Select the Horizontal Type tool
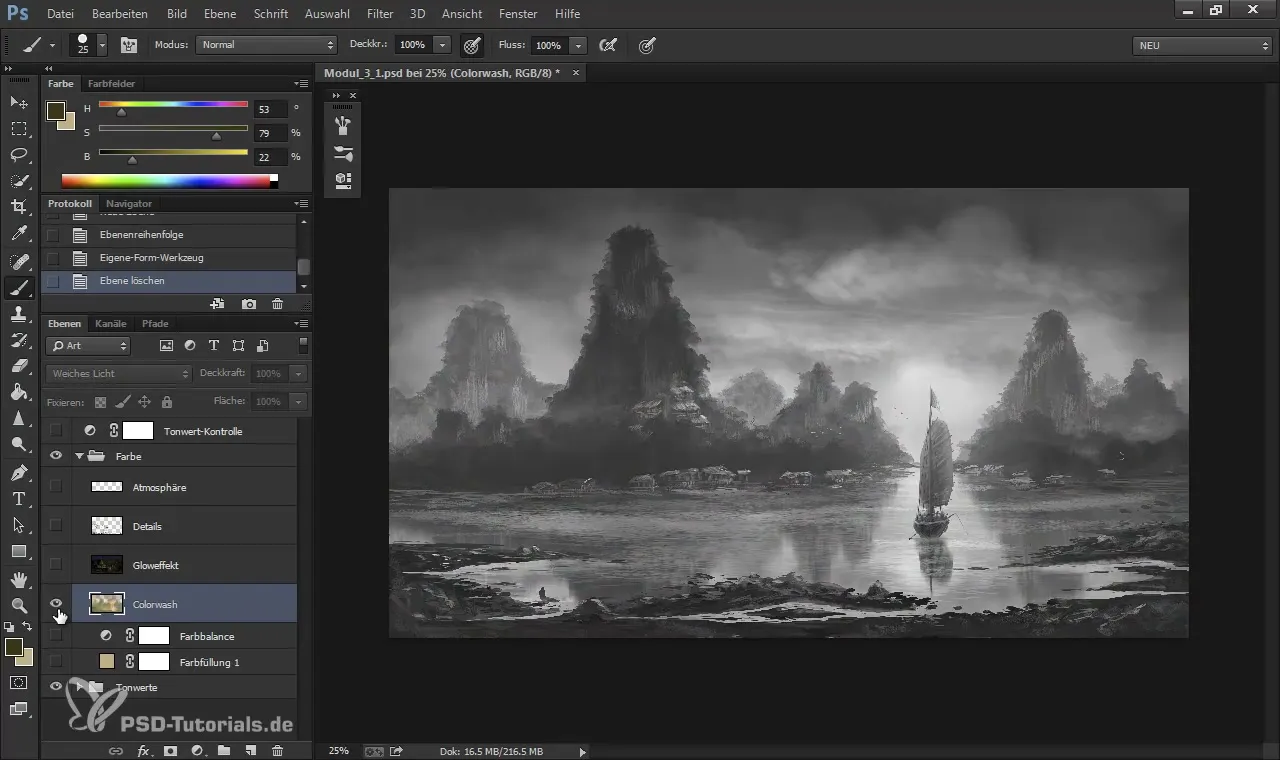Image resolution: width=1280 pixels, height=760 pixels. pyautogui.click(x=19, y=499)
